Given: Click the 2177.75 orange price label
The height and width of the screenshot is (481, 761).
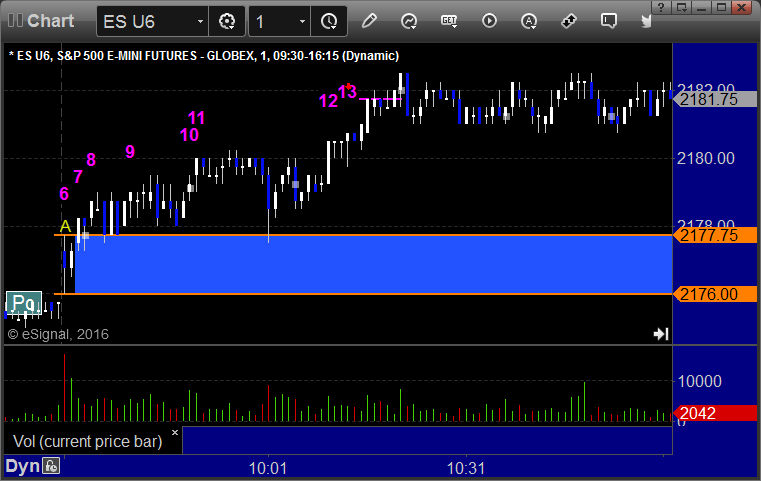Looking at the screenshot, I should [715, 235].
